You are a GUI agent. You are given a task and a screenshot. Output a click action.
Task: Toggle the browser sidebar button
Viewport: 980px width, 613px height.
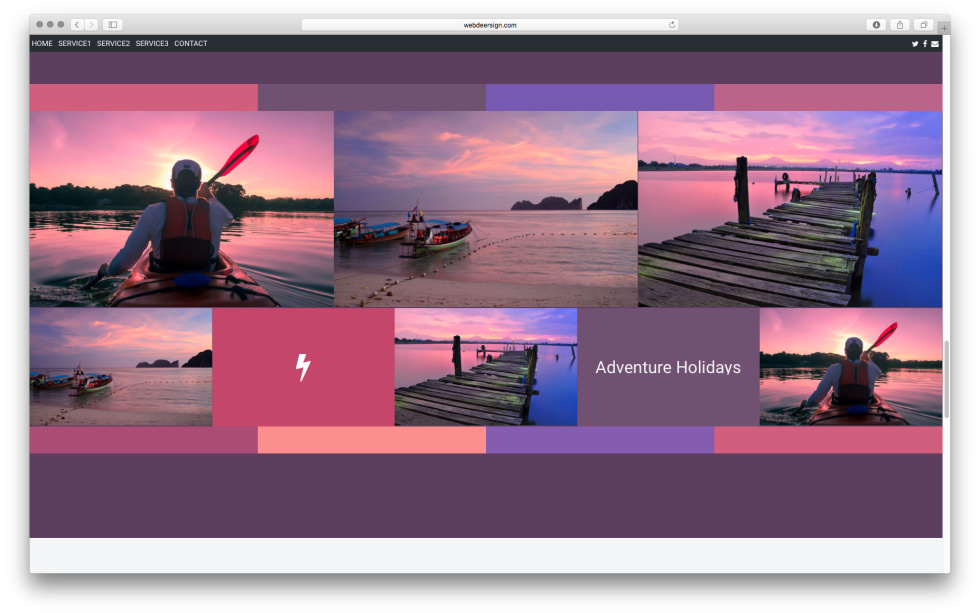pos(112,24)
